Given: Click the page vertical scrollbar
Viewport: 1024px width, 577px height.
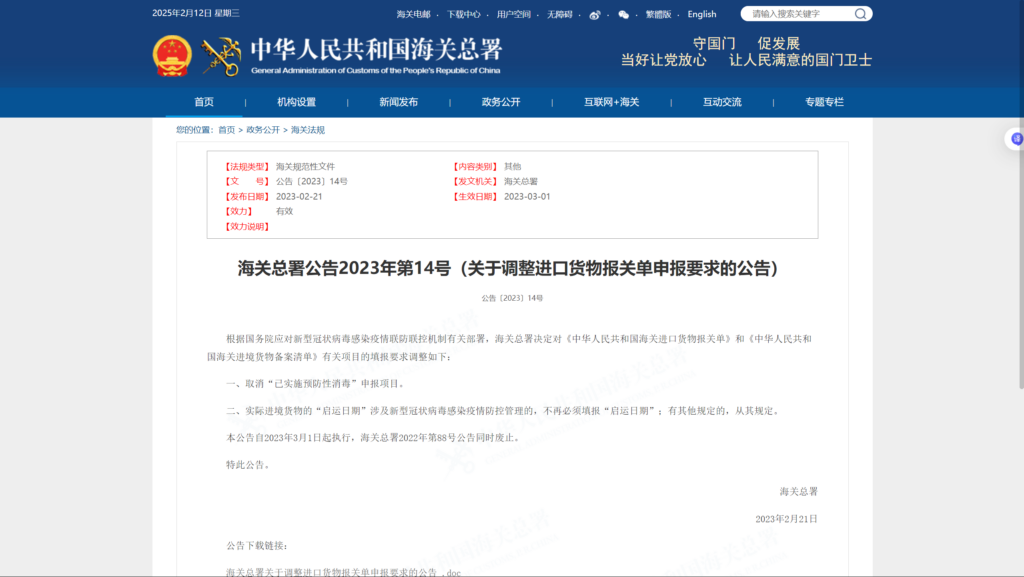Looking at the screenshot, I should [1021, 196].
